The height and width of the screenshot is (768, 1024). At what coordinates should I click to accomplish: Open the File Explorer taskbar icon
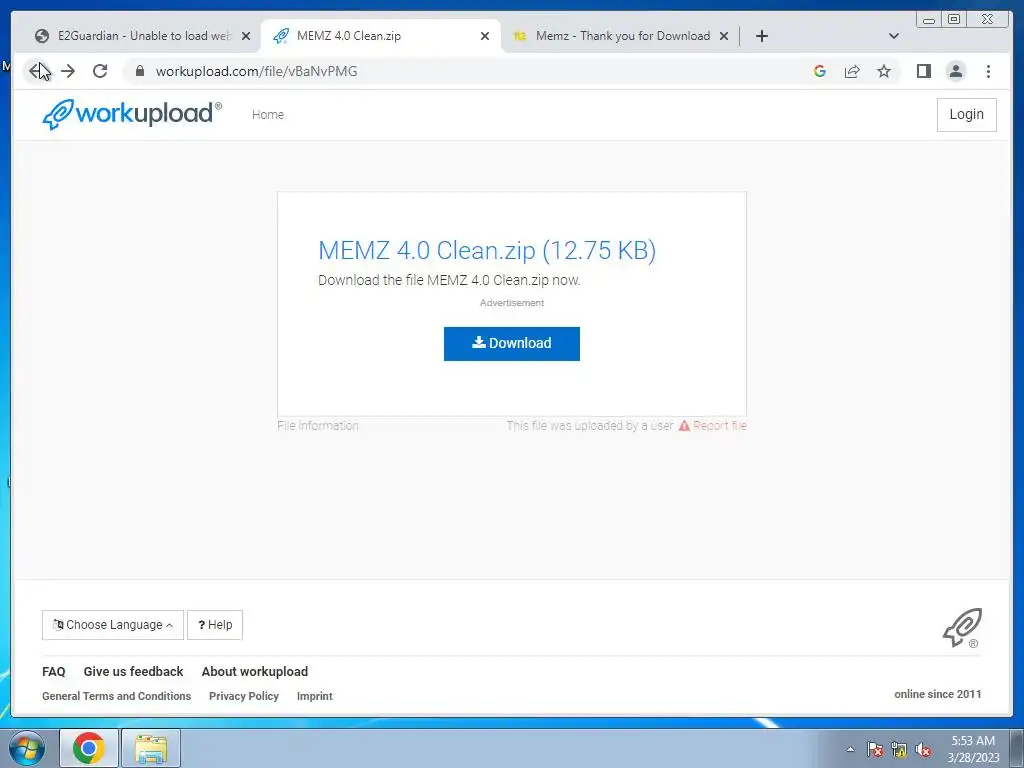coord(151,748)
